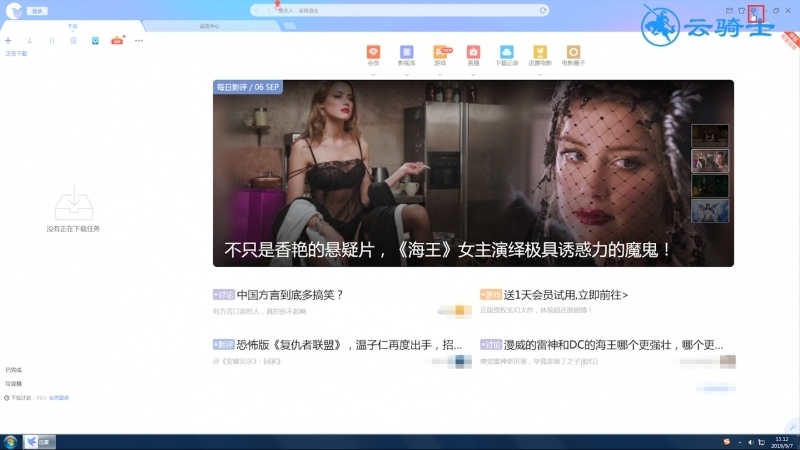Click the Sogou input icon in the system tray
800x450 pixels.
(x=727, y=442)
